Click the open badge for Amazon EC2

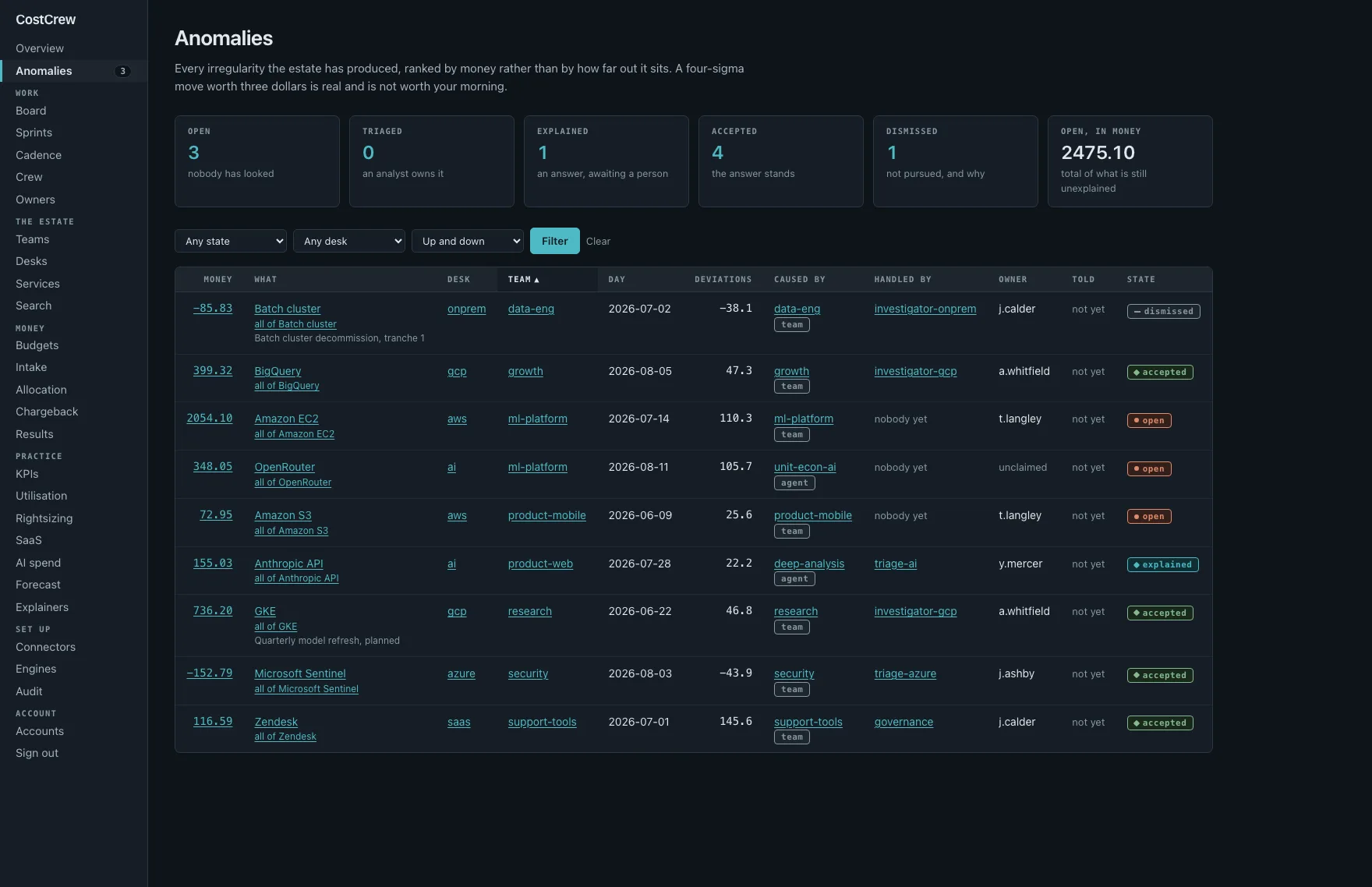[1149, 420]
